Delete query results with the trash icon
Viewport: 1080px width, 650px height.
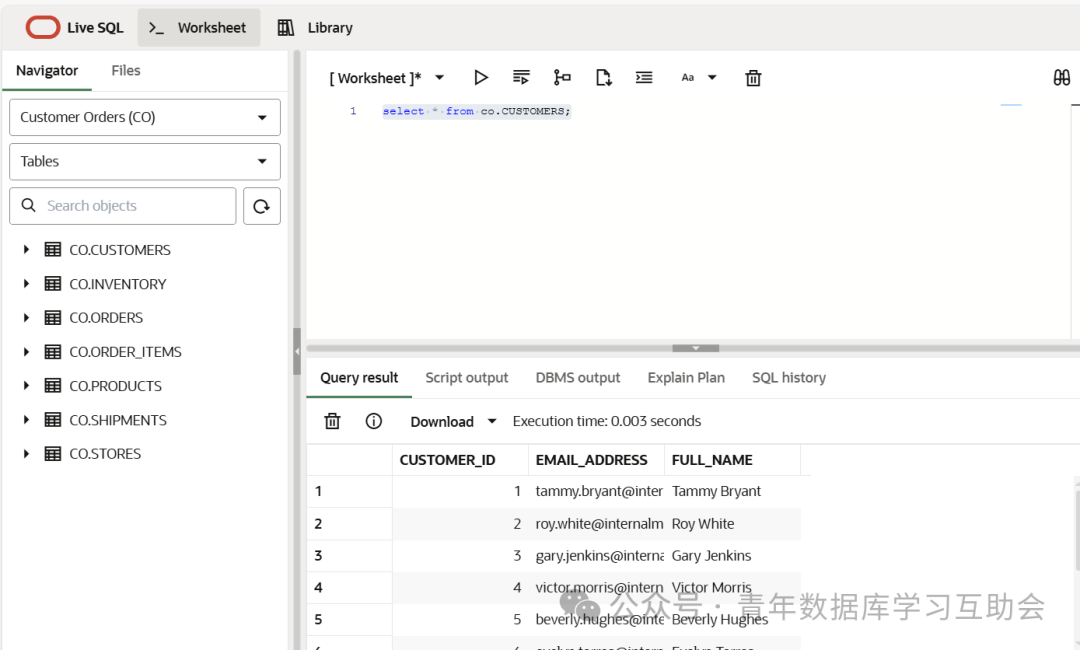click(x=333, y=421)
